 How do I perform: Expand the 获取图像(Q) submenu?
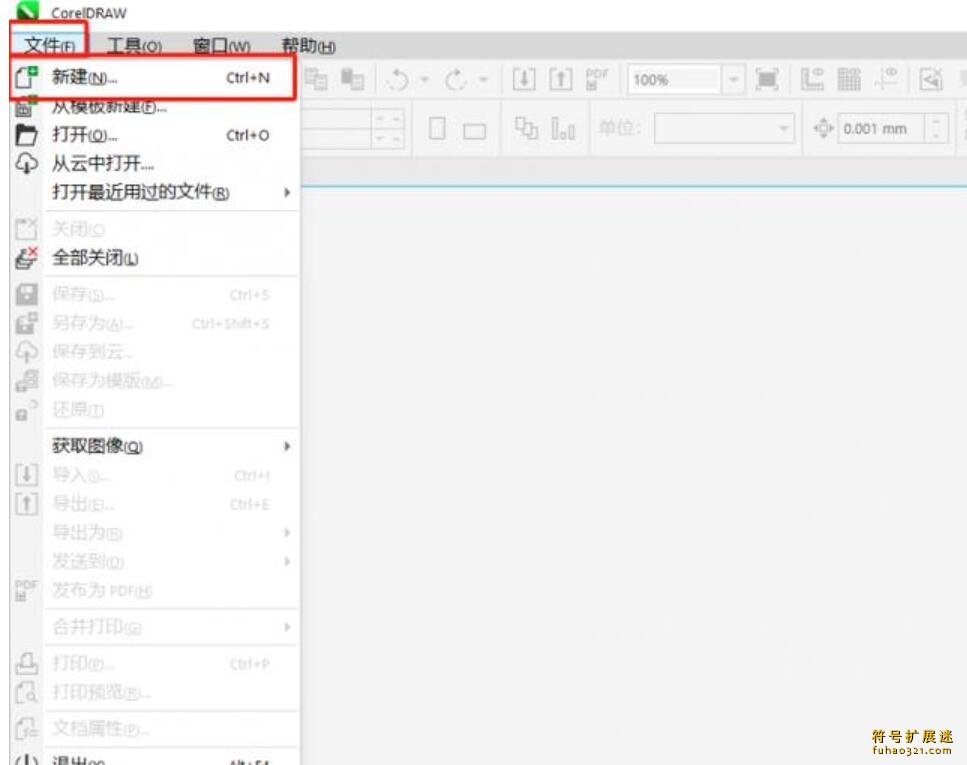153,446
